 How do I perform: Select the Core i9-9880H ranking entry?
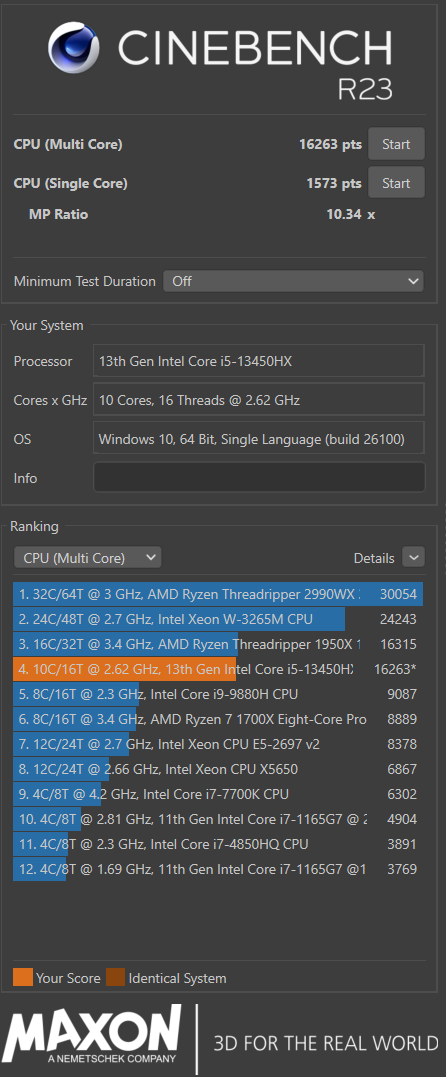pos(218,694)
